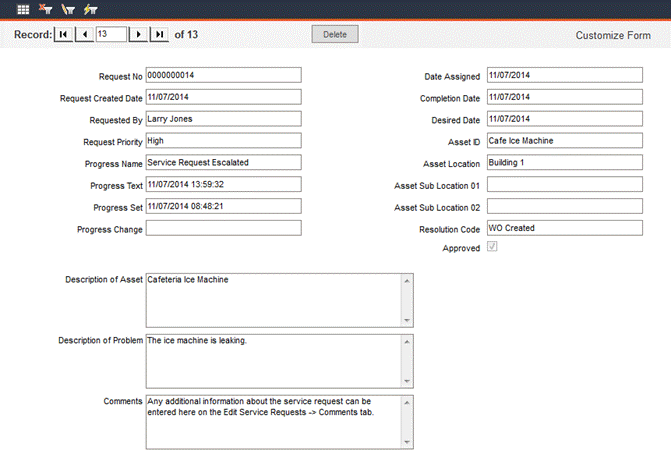Click the Delete button
This screenshot has width=671, height=451.
click(334, 34)
